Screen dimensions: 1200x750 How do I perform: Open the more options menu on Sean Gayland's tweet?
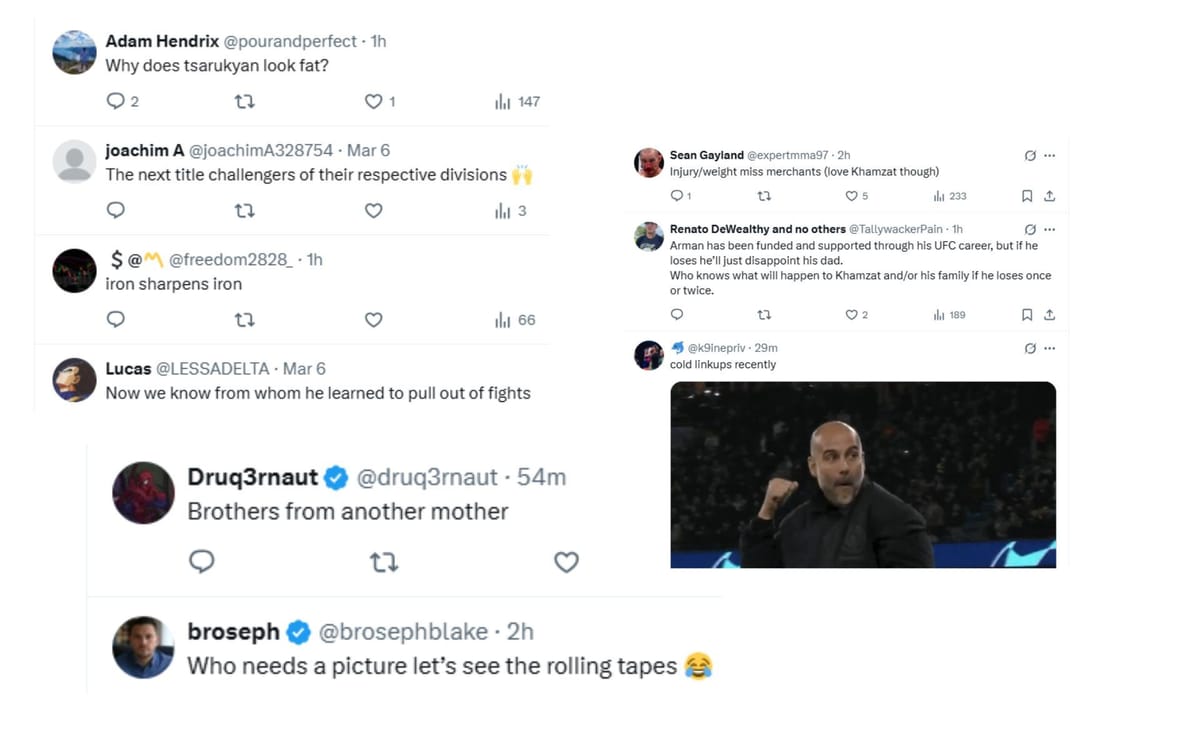[x=1049, y=155]
